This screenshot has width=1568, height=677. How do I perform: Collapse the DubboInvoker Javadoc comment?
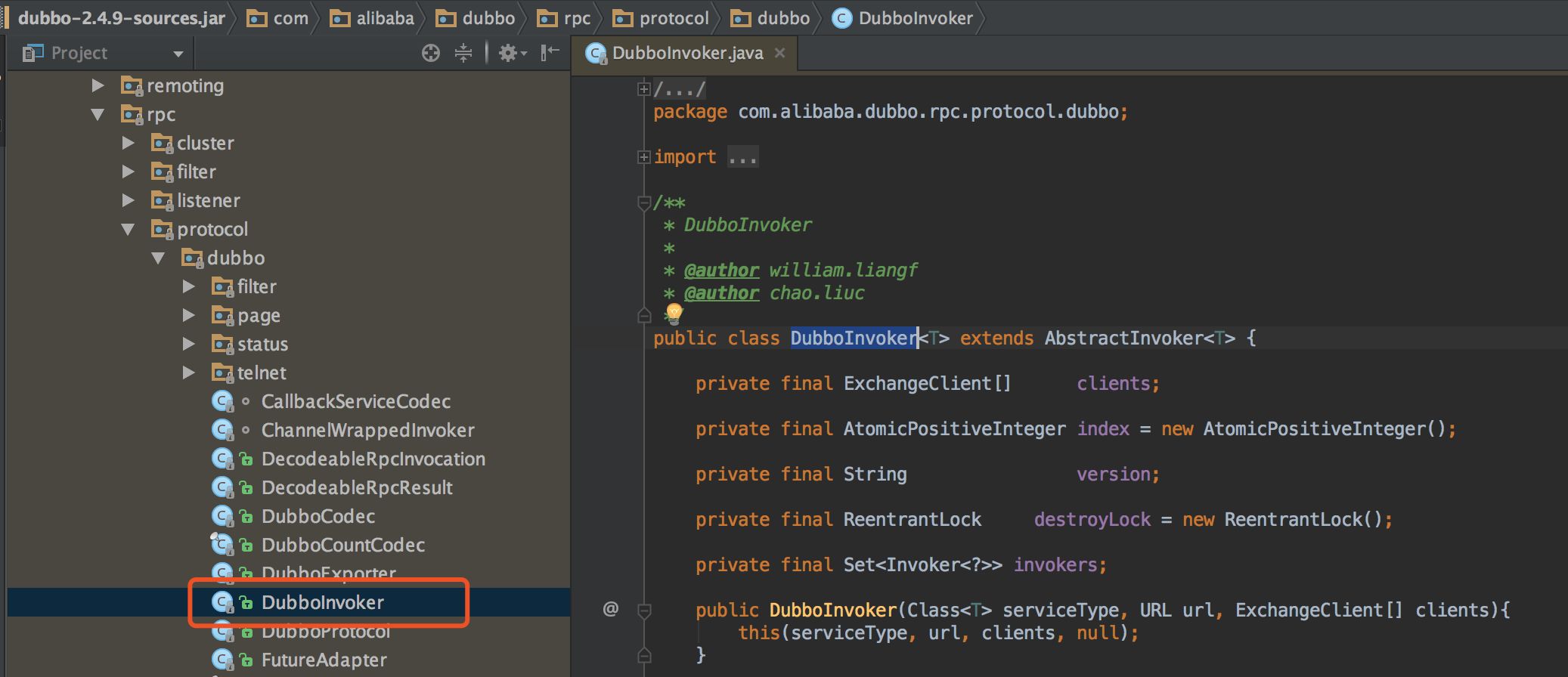pos(644,202)
